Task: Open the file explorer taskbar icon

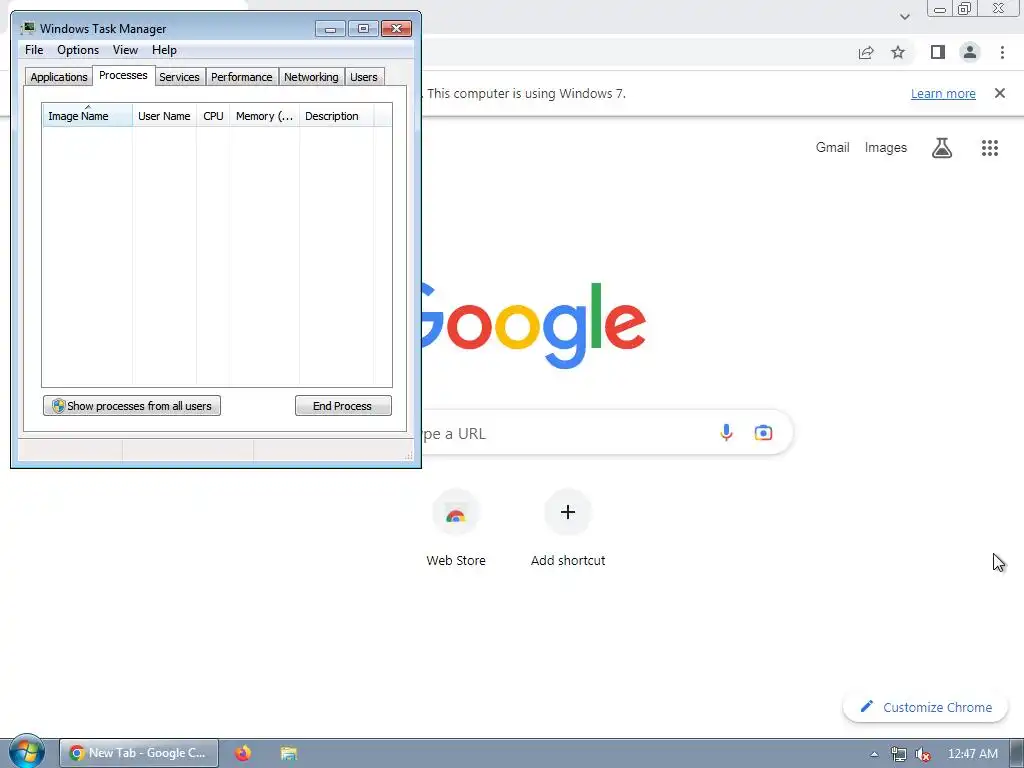Action: pyautogui.click(x=289, y=753)
